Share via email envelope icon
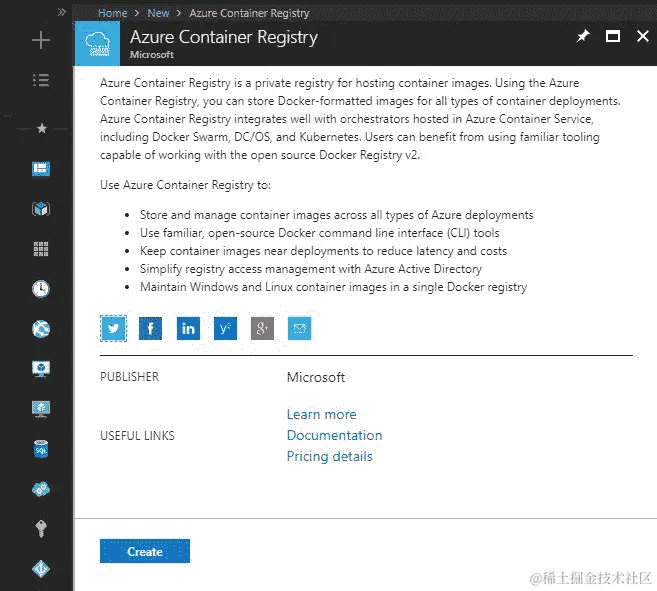The height and width of the screenshot is (591, 657). 300,328
